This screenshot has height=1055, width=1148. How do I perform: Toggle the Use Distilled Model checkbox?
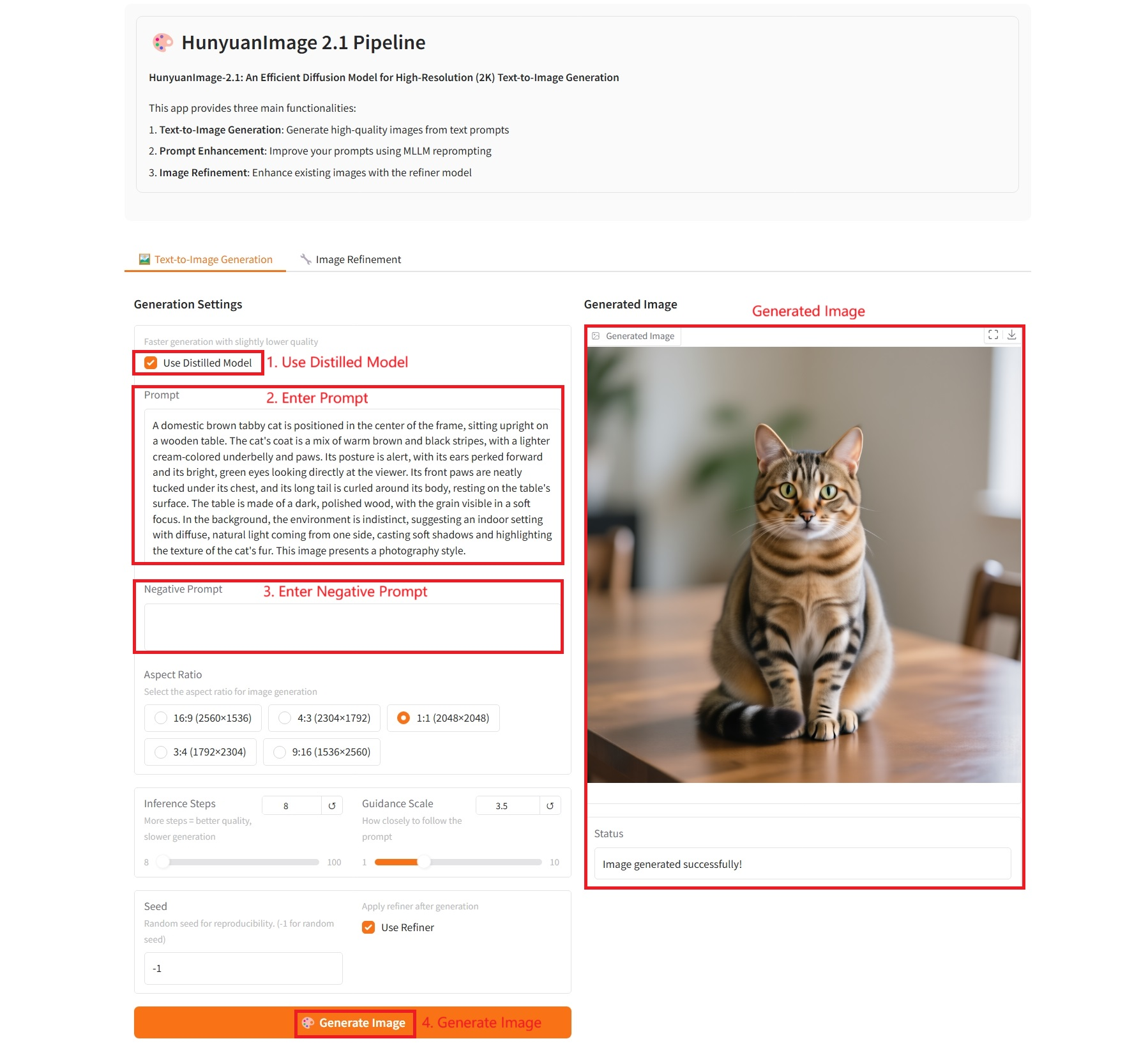pos(151,363)
